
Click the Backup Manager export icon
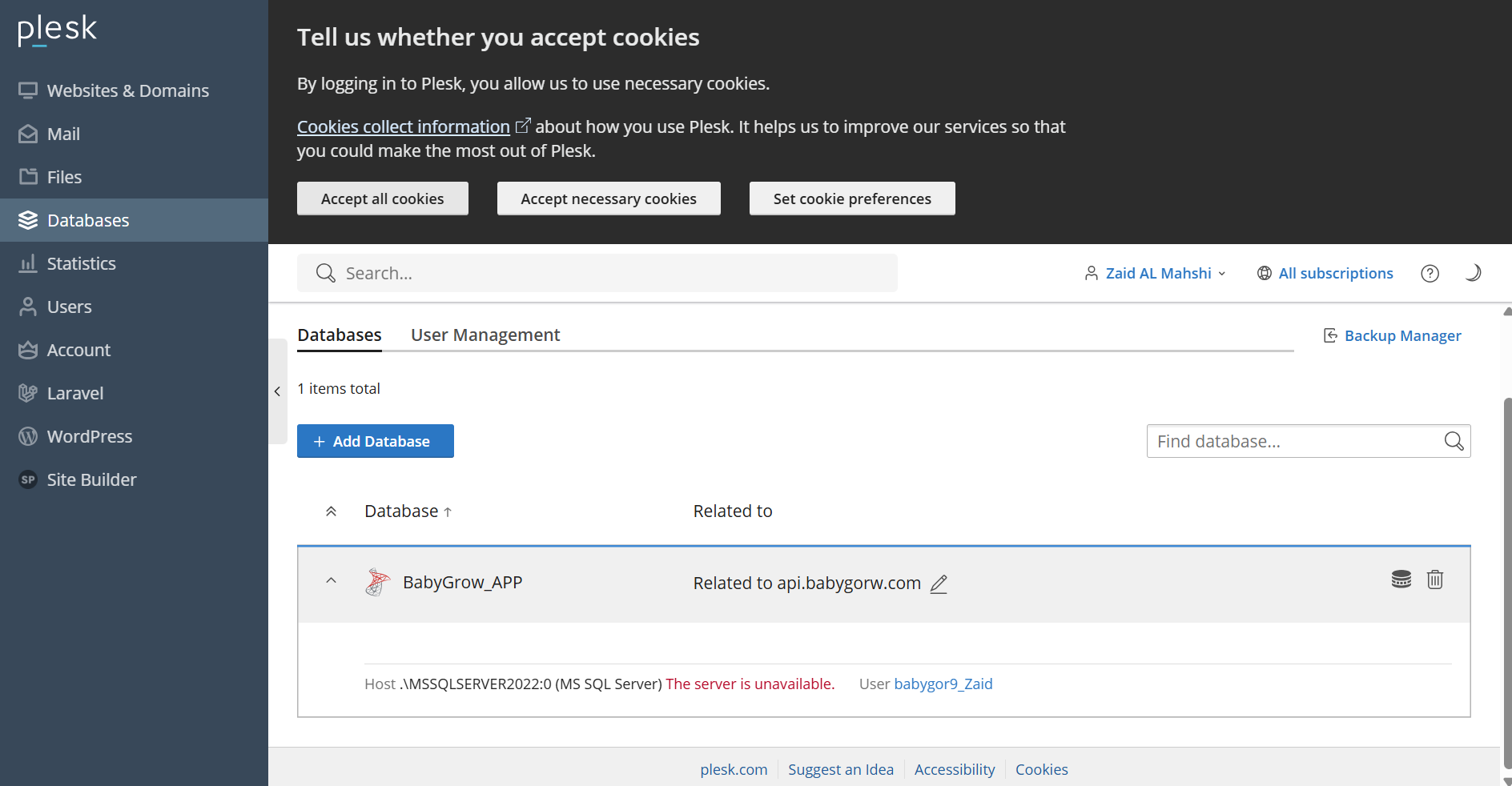[x=1330, y=335]
